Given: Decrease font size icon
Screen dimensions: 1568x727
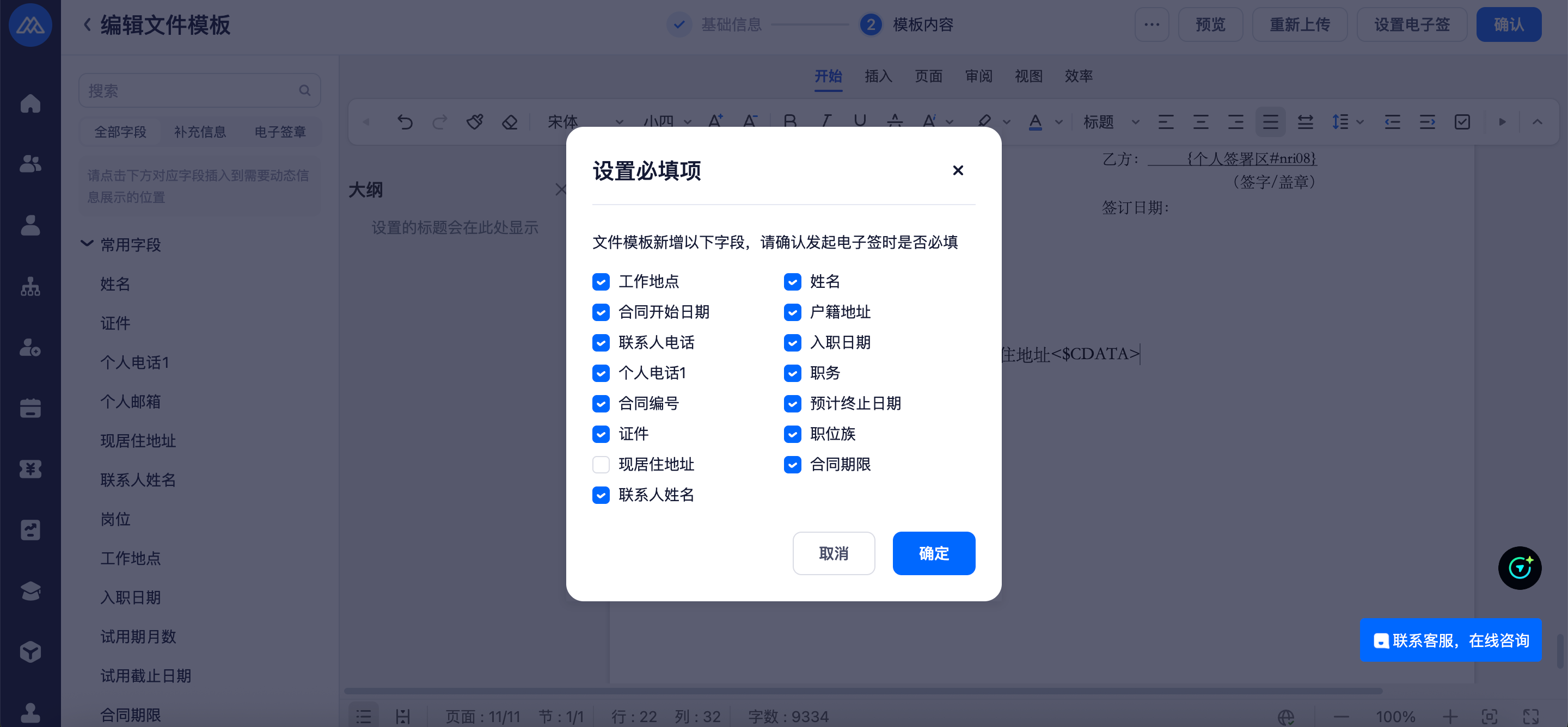Looking at the screenshot, I should (751, 122).
